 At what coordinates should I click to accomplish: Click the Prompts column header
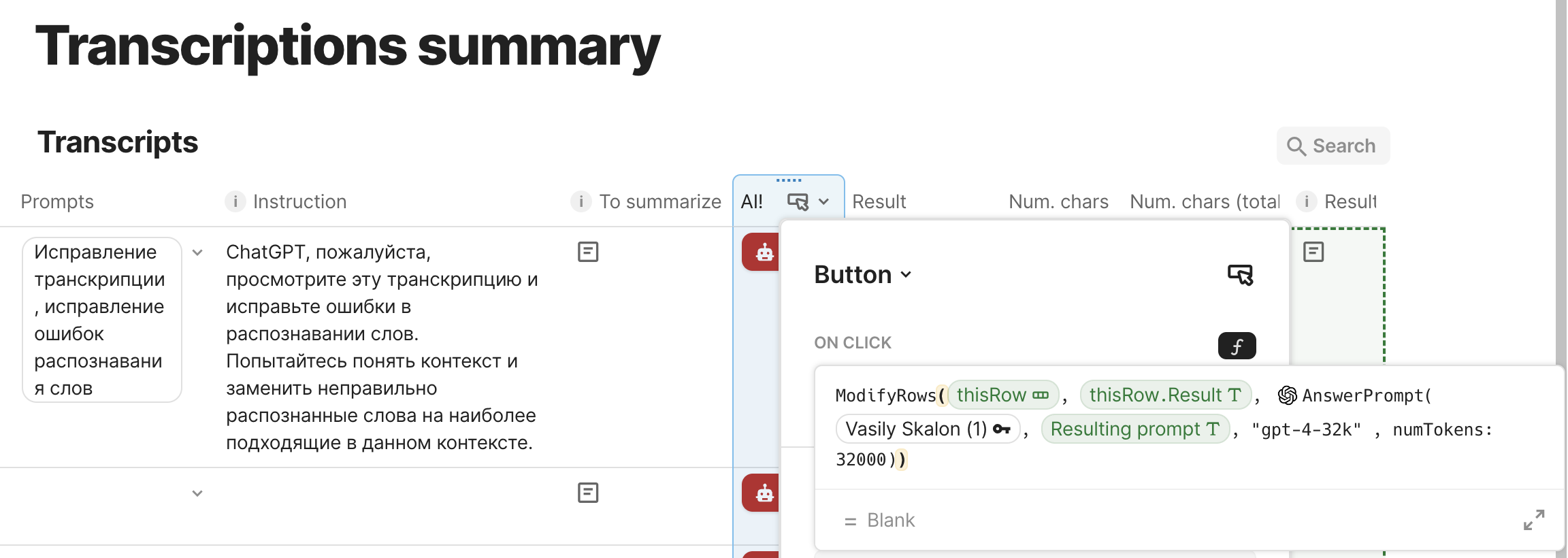[57, 201]
